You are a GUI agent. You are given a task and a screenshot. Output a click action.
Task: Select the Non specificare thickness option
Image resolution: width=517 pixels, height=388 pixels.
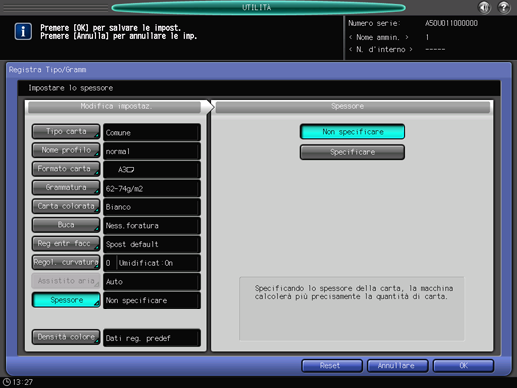(352, 132)
